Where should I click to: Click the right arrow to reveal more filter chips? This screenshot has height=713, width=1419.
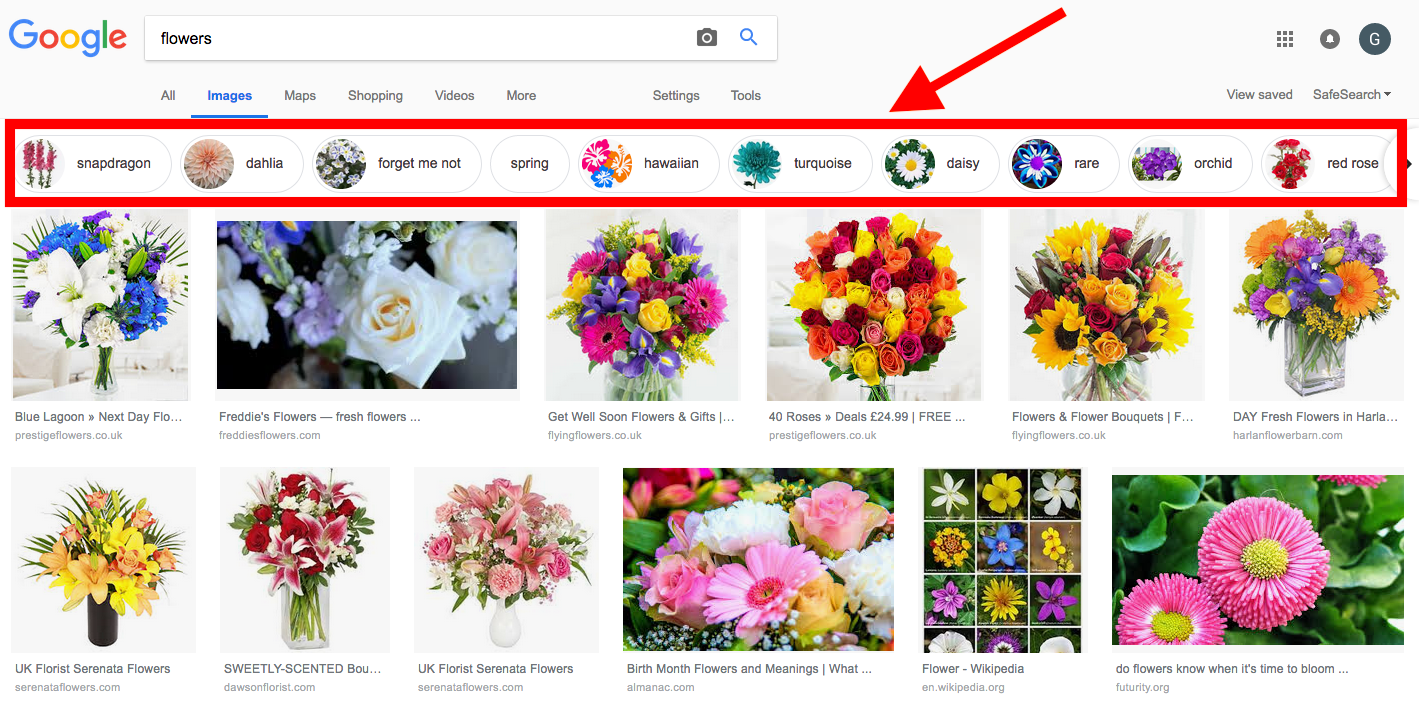(1410, 163)
